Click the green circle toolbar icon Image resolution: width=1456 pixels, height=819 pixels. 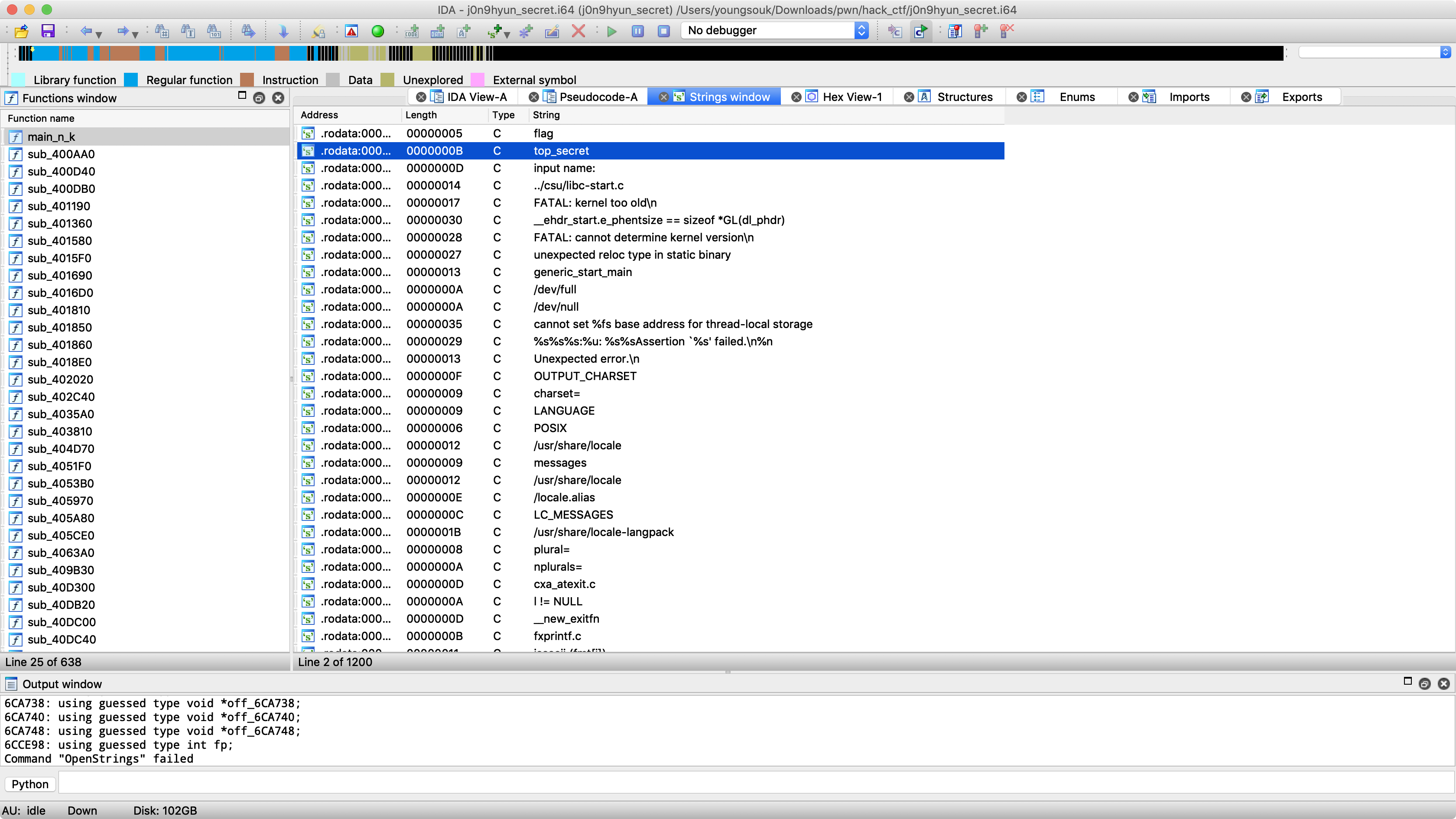pos(377,31)
